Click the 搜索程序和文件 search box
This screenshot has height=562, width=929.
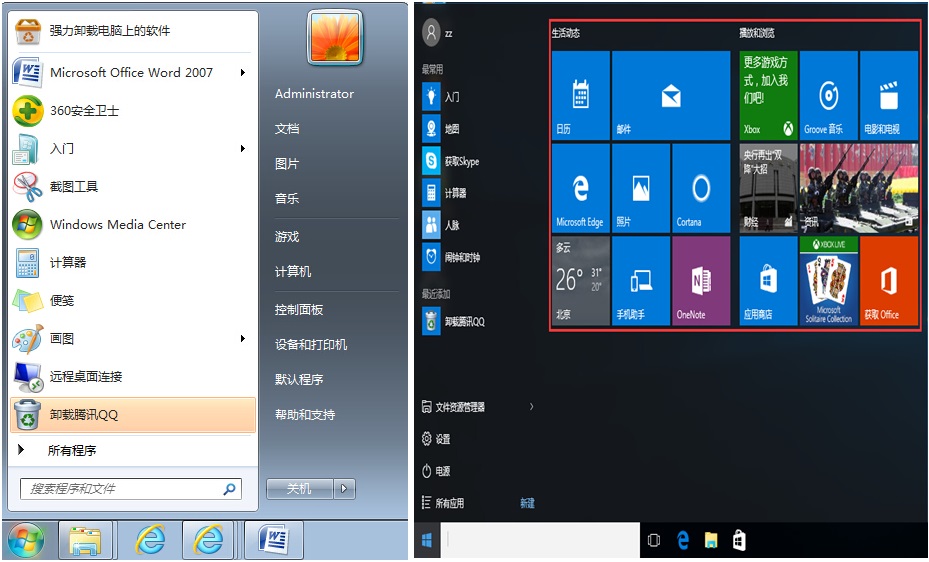[x=130, y=489]
